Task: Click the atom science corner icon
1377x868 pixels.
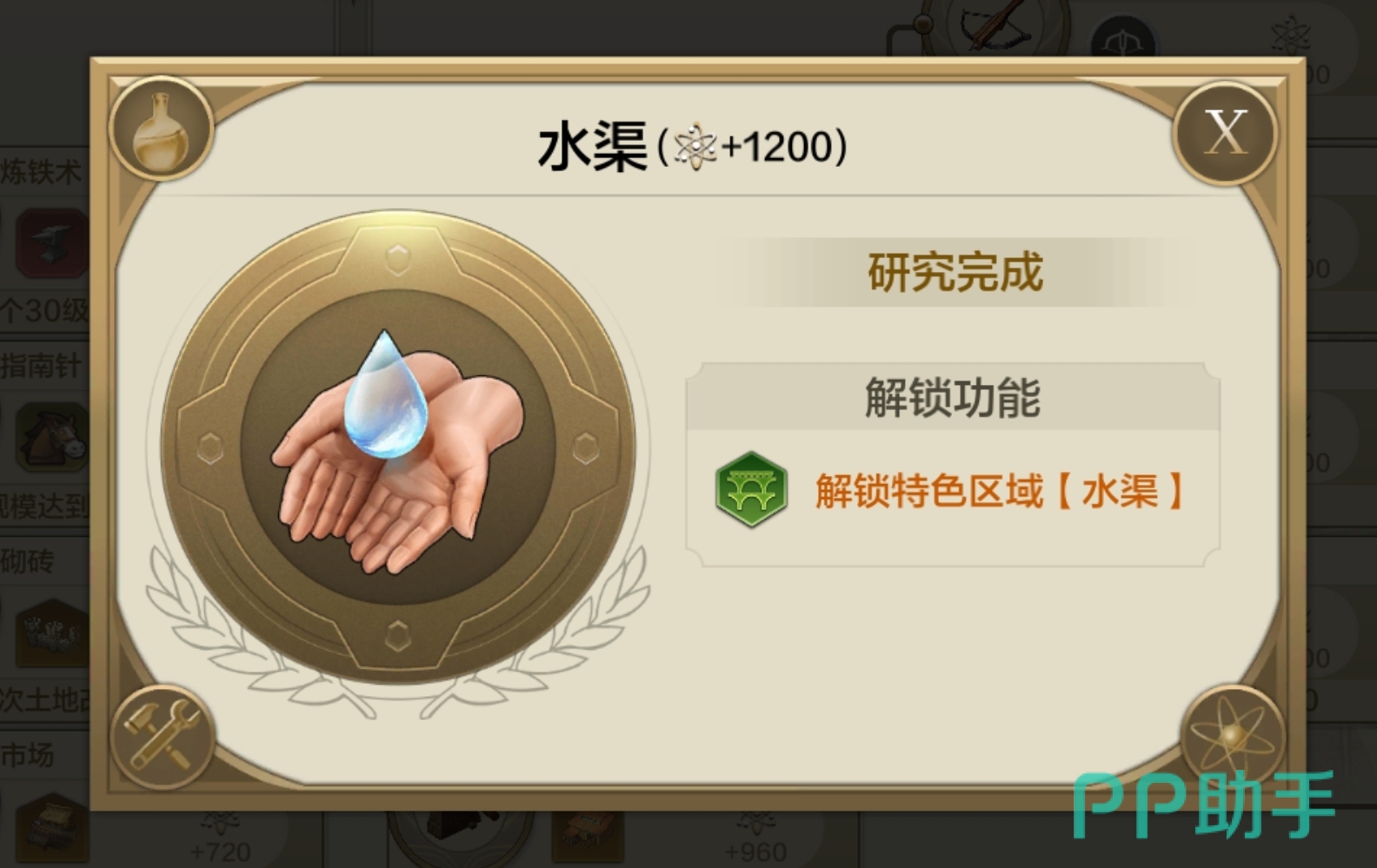Action: point(1233,736)
